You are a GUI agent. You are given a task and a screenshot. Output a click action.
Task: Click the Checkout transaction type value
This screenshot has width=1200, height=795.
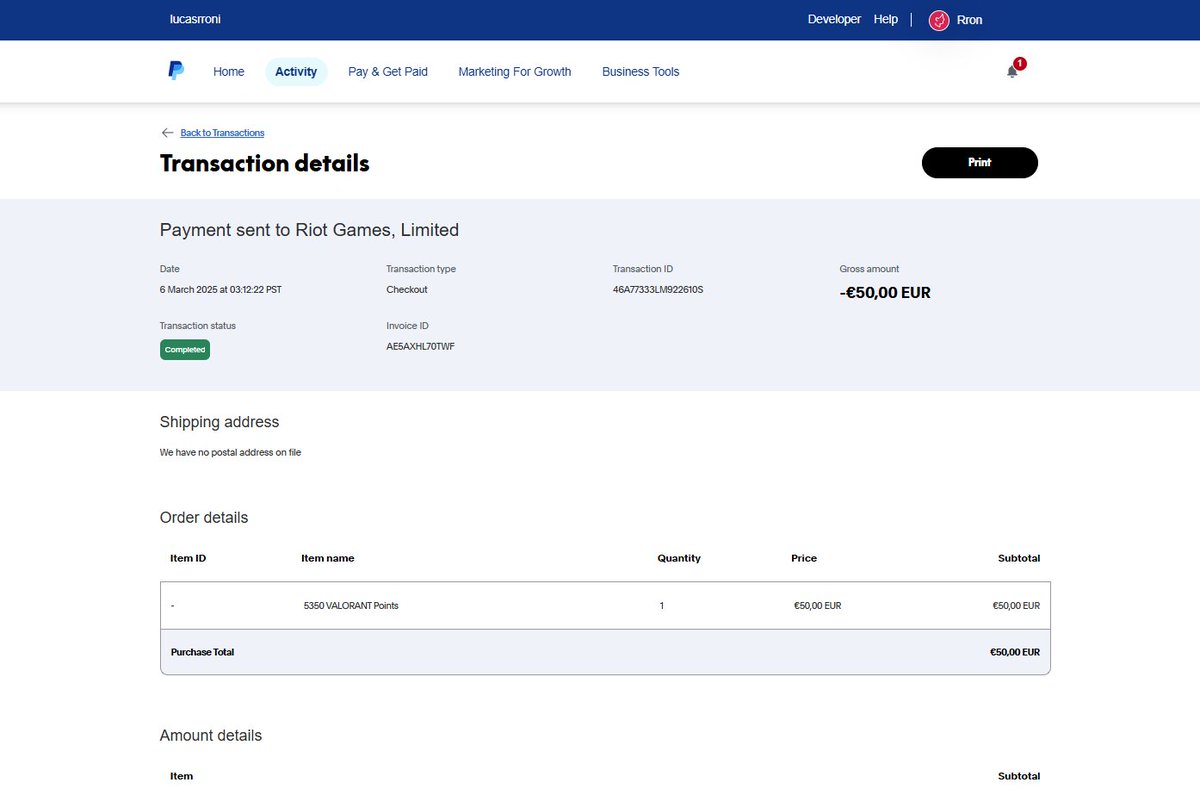pos(407,290)
